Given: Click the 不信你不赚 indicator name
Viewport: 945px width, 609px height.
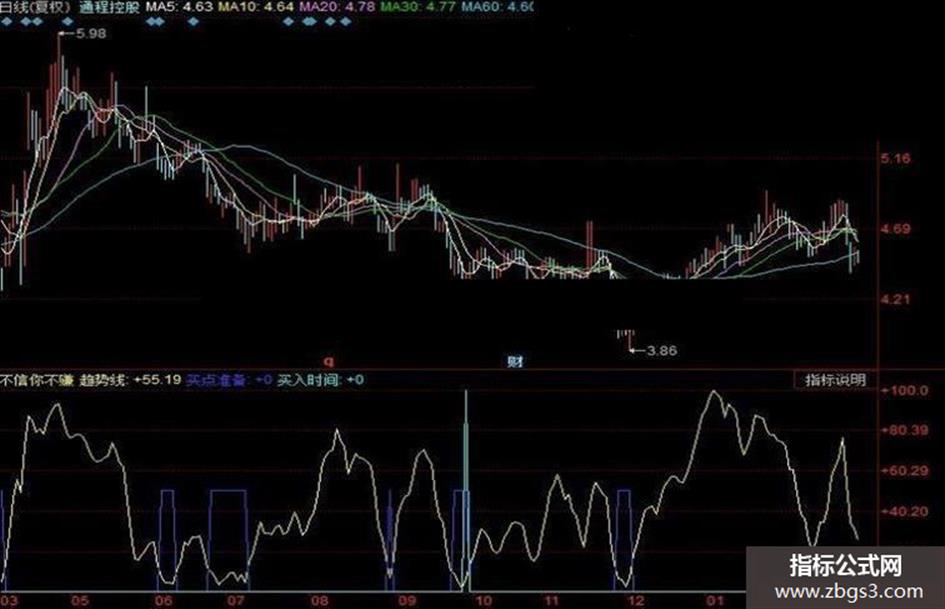Looking at the screenshot, I should coord(36,380).
